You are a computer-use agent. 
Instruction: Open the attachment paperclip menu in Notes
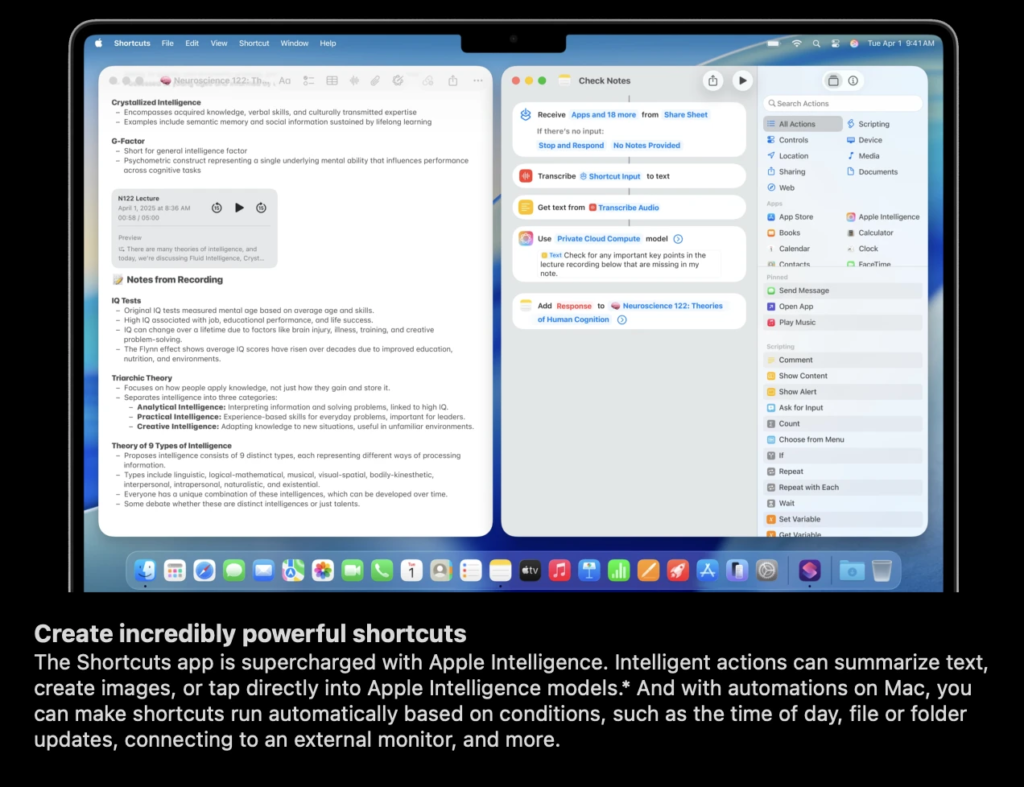pyautogui.click(x=375, y=80)
